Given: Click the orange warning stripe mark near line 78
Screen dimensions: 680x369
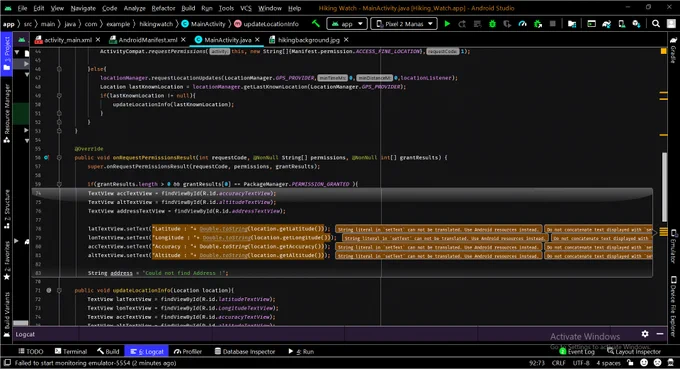Looking at the screenshot, I should [x=663, y=231].
